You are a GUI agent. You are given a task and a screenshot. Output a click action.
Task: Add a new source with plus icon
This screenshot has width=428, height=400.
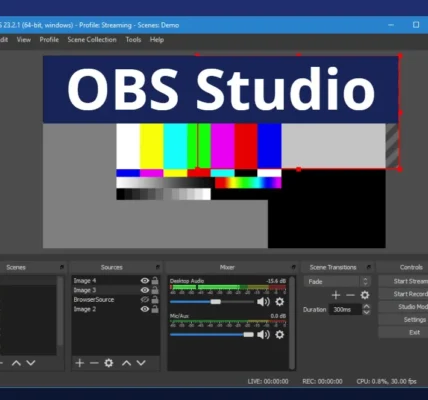click(80, 363)
